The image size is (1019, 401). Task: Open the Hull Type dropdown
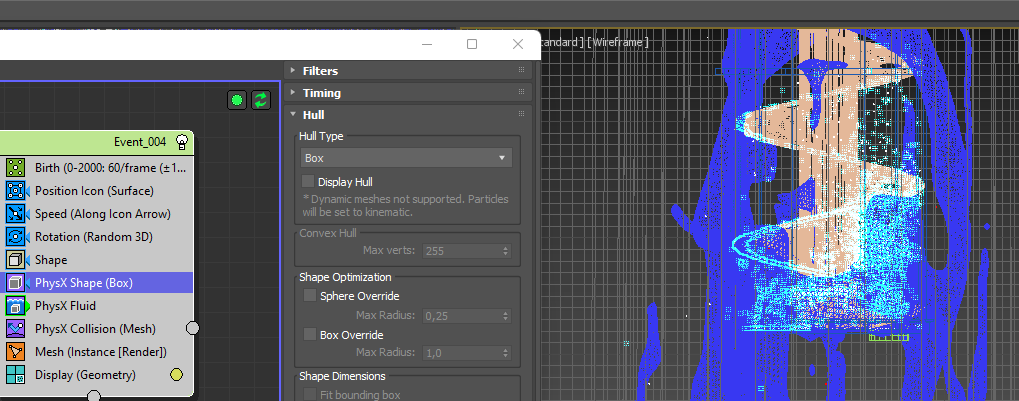pyautogui.click(x=406, y=158)
